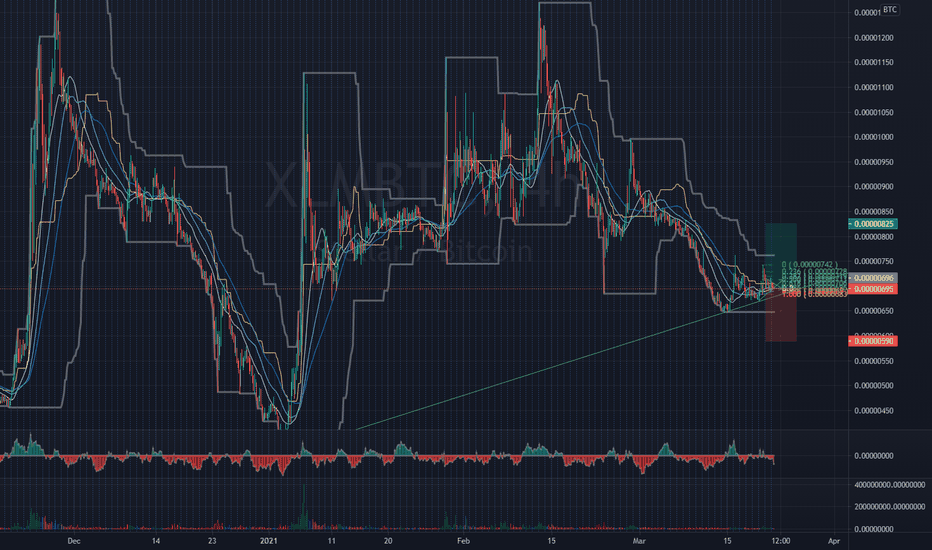Click the 11 date label on time axis
The image size is (932, 550).
332,541
